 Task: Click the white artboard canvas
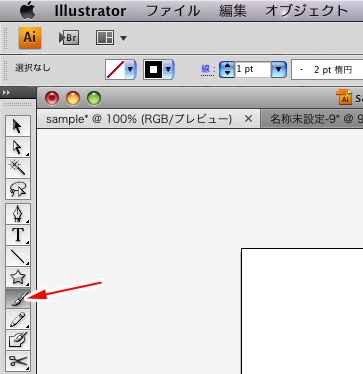[302, 311]
